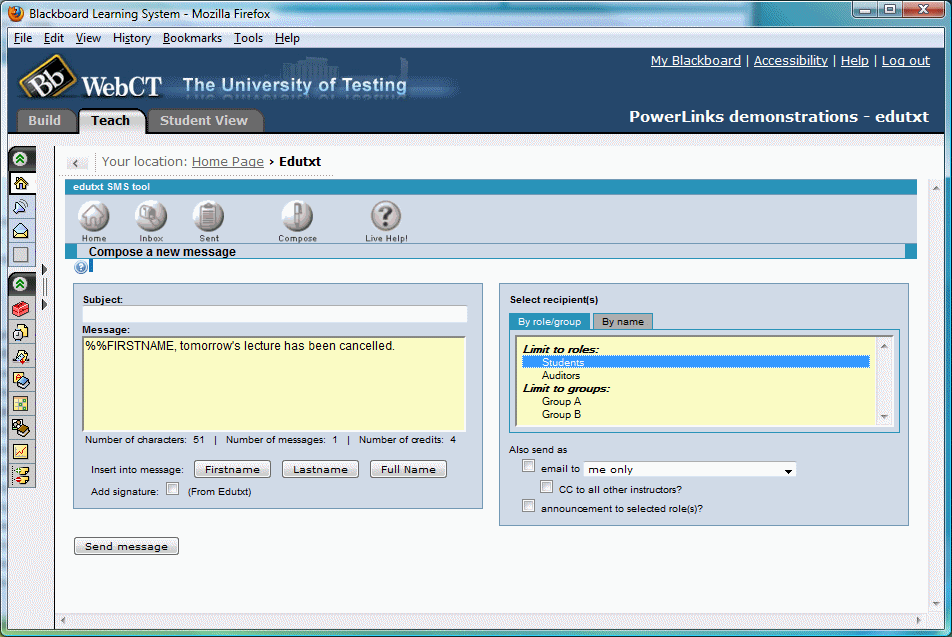Click the red toolbox icon in sidebar
Screen dimensions: 952x637
[x=21, y=309]
